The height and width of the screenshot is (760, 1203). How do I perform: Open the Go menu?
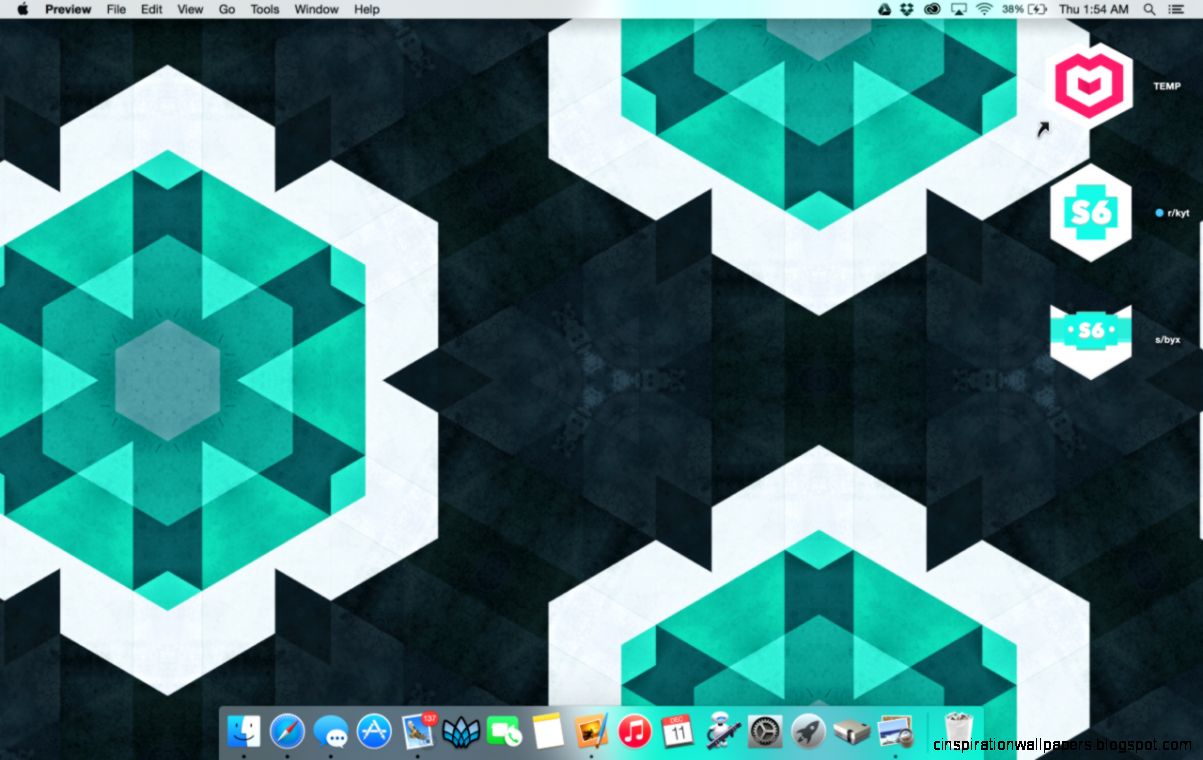tap(227, 9)
